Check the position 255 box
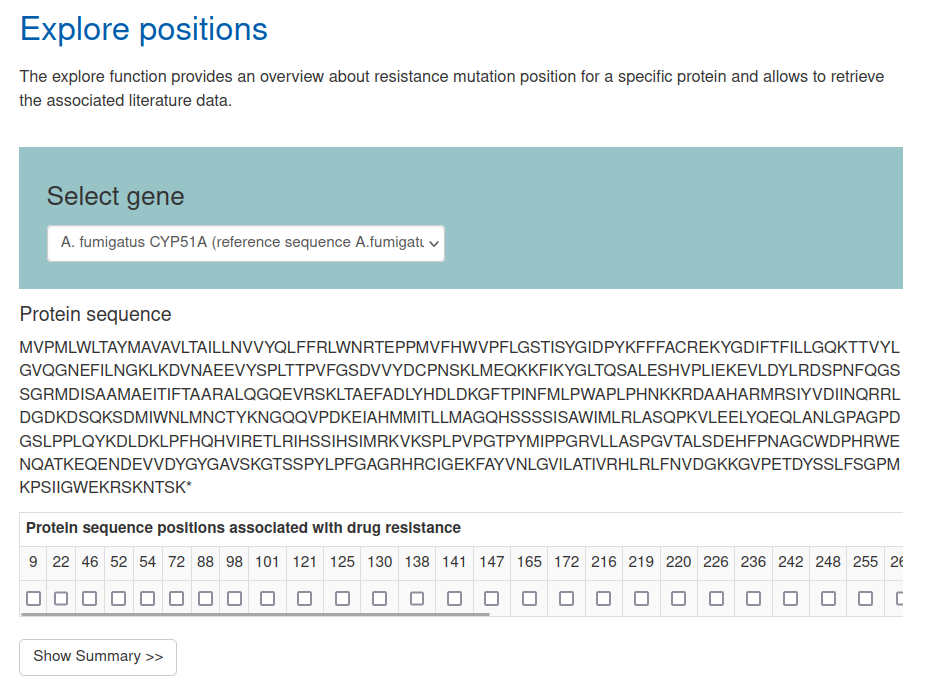The height and width of the screenshot is (694, 930). (x=866, y=599)
